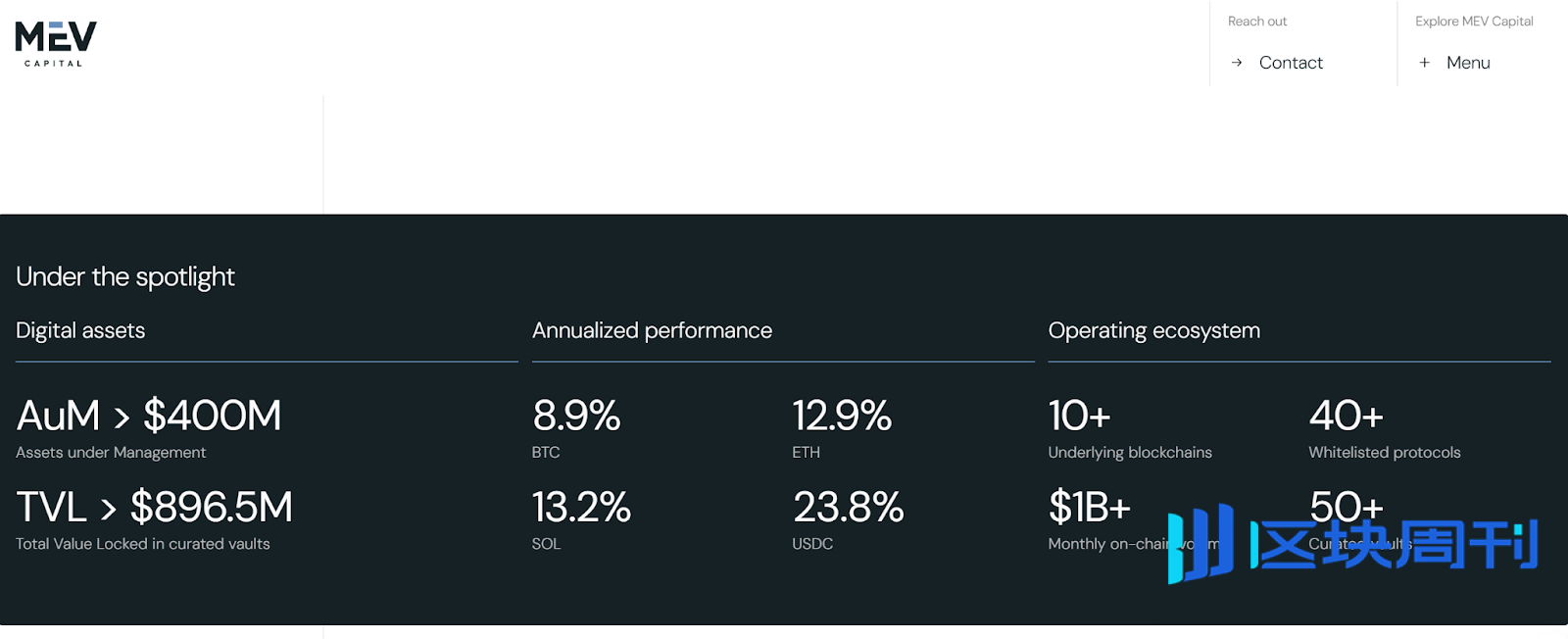The width and height of the screenshot is (1568, 639).
Task: Select the Operating ecosystem section heading
Action: pyautogui.click(x=1153, y=331)
